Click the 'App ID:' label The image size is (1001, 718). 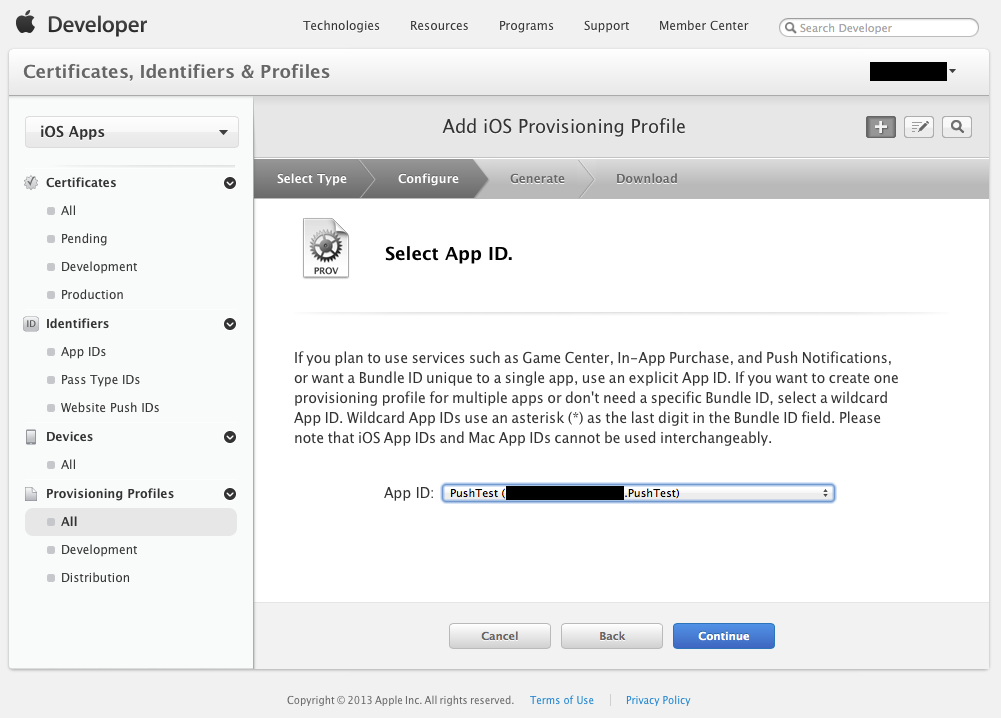(x=409, y=493)
